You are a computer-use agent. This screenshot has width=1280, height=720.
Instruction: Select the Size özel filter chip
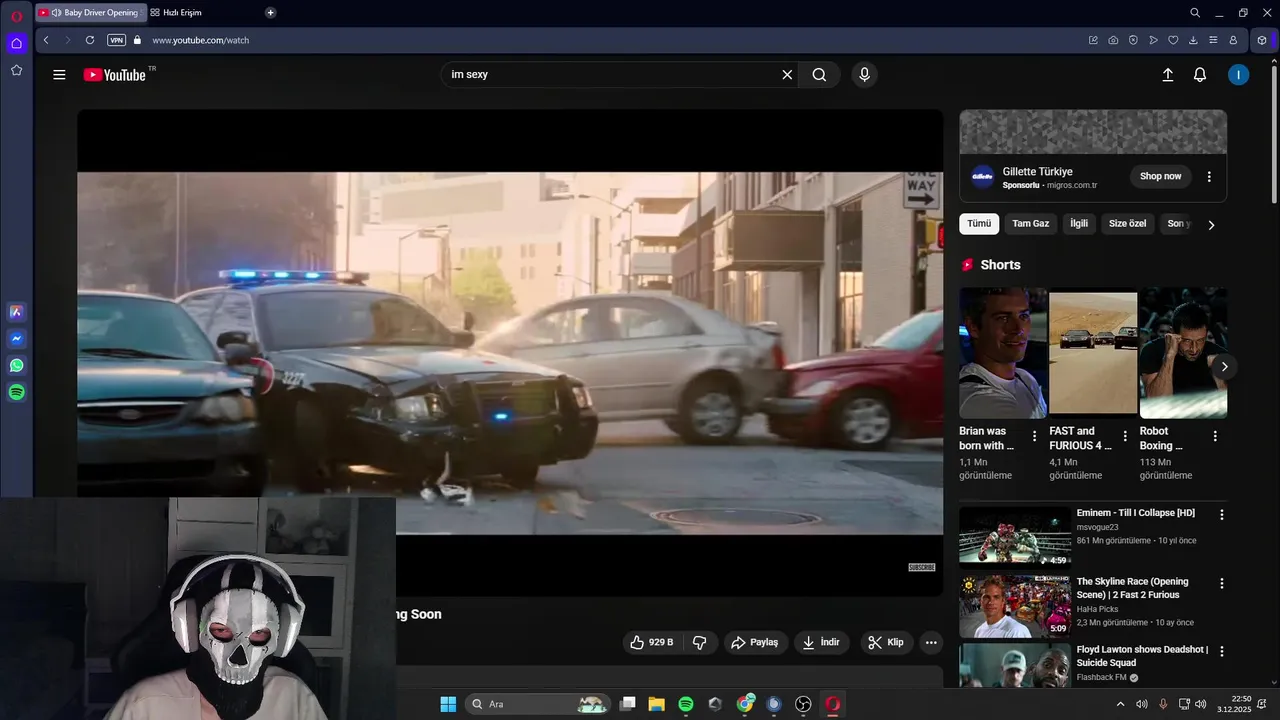point(1127,223)
